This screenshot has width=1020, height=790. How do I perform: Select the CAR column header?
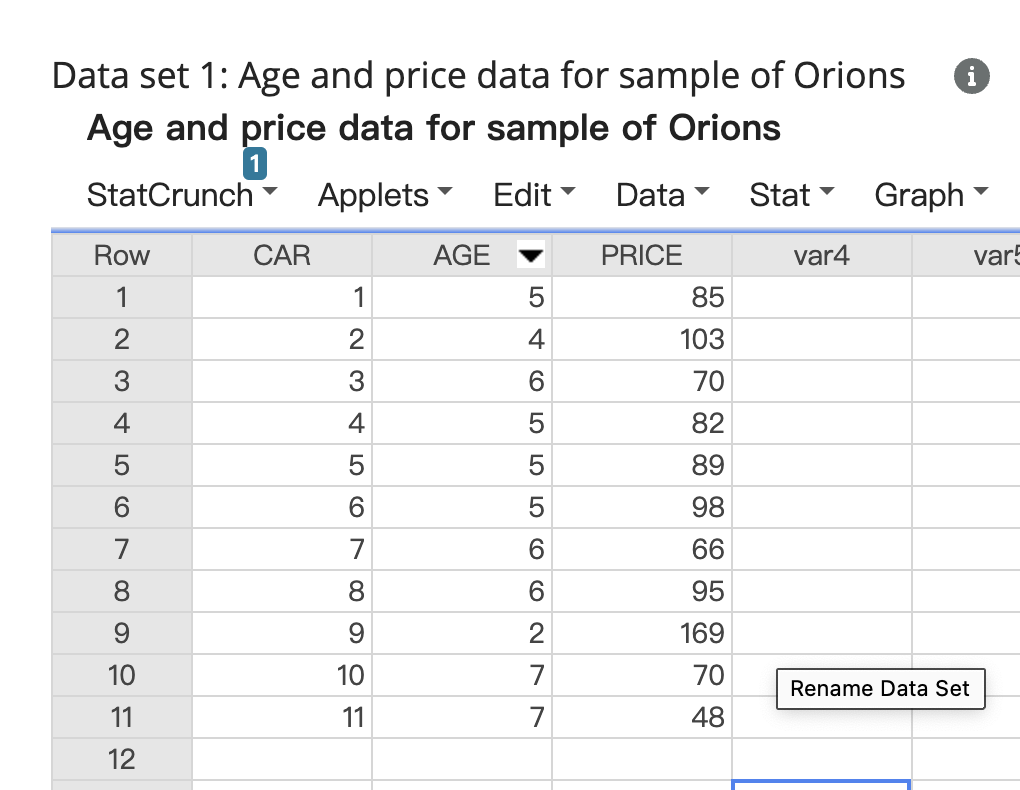[x=282, y=255]
